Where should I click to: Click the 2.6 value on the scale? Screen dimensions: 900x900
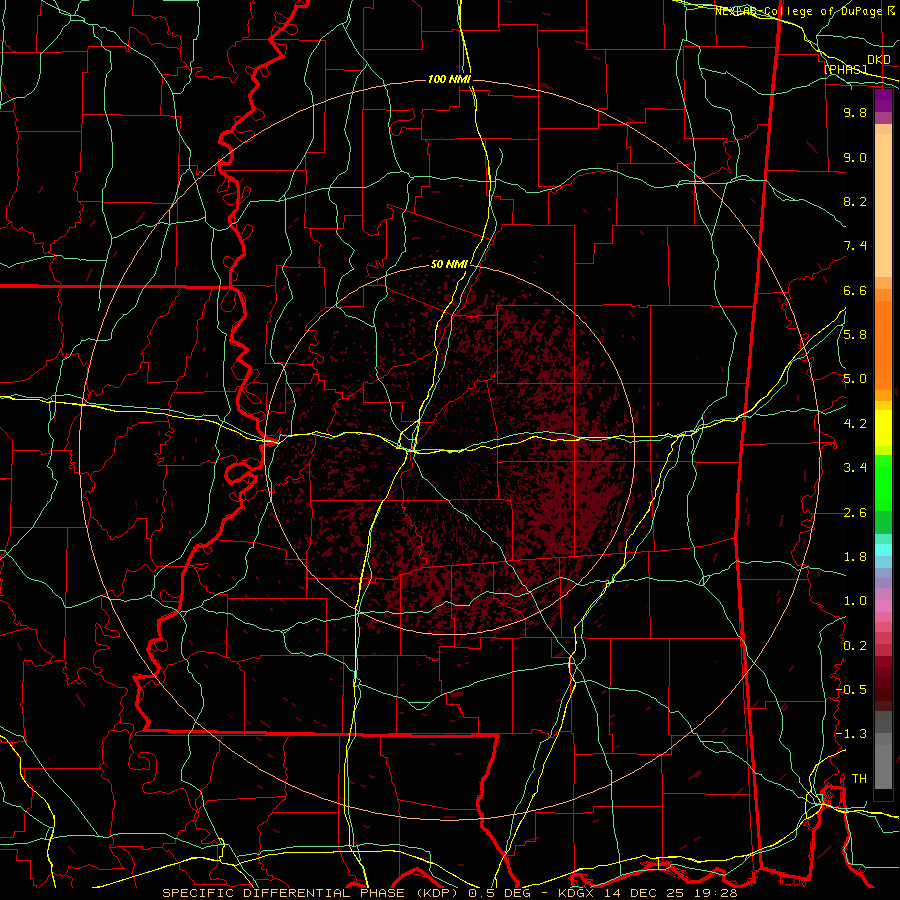coord(855,513)
